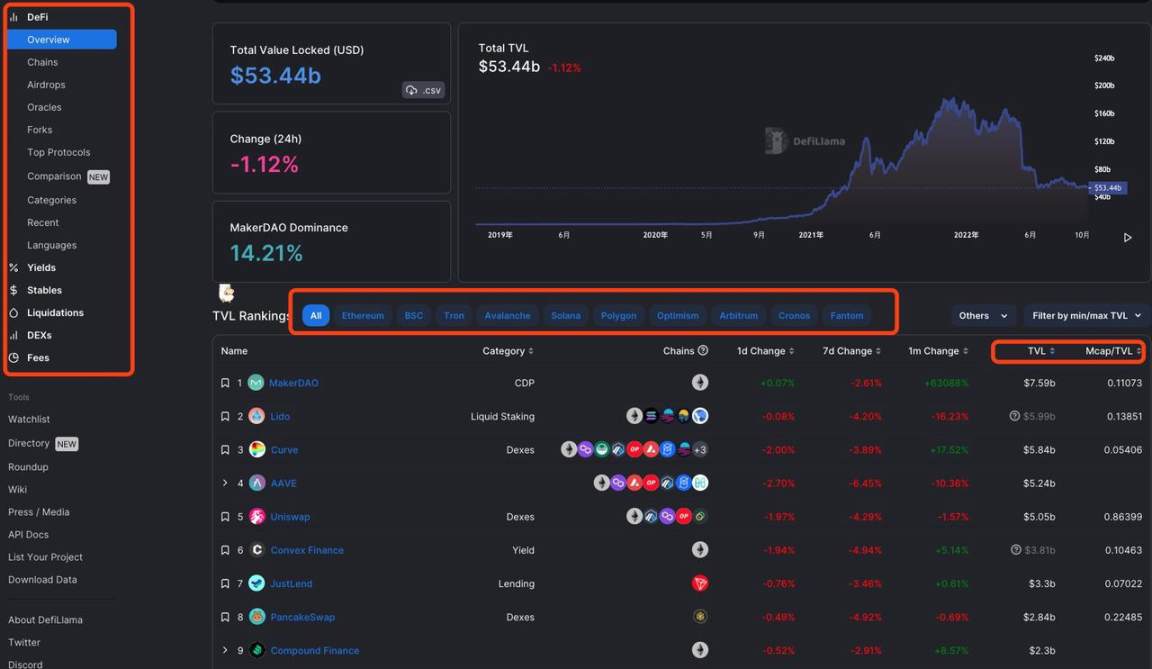The width and height of the screenshot is (1152, 669).
Task: Bookmark the Uniswap protocol
Action: 225,516
